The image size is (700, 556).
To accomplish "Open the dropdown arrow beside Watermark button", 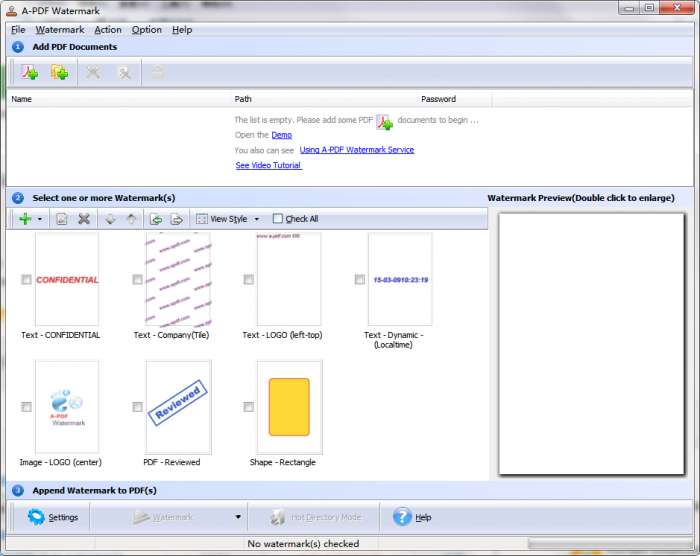I will click(x=238, y=517).
